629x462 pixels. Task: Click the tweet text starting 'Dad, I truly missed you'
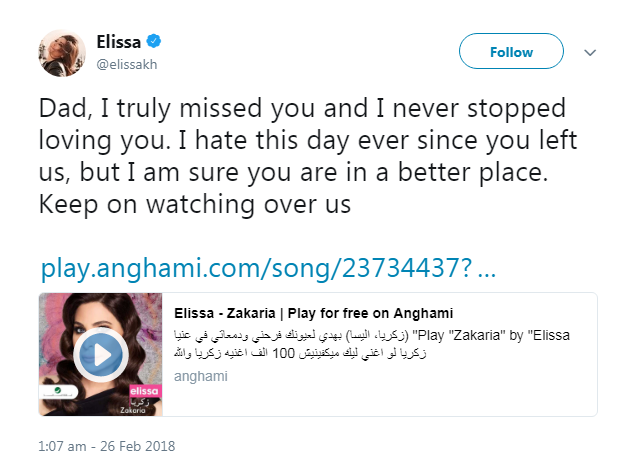coord(302,107)
